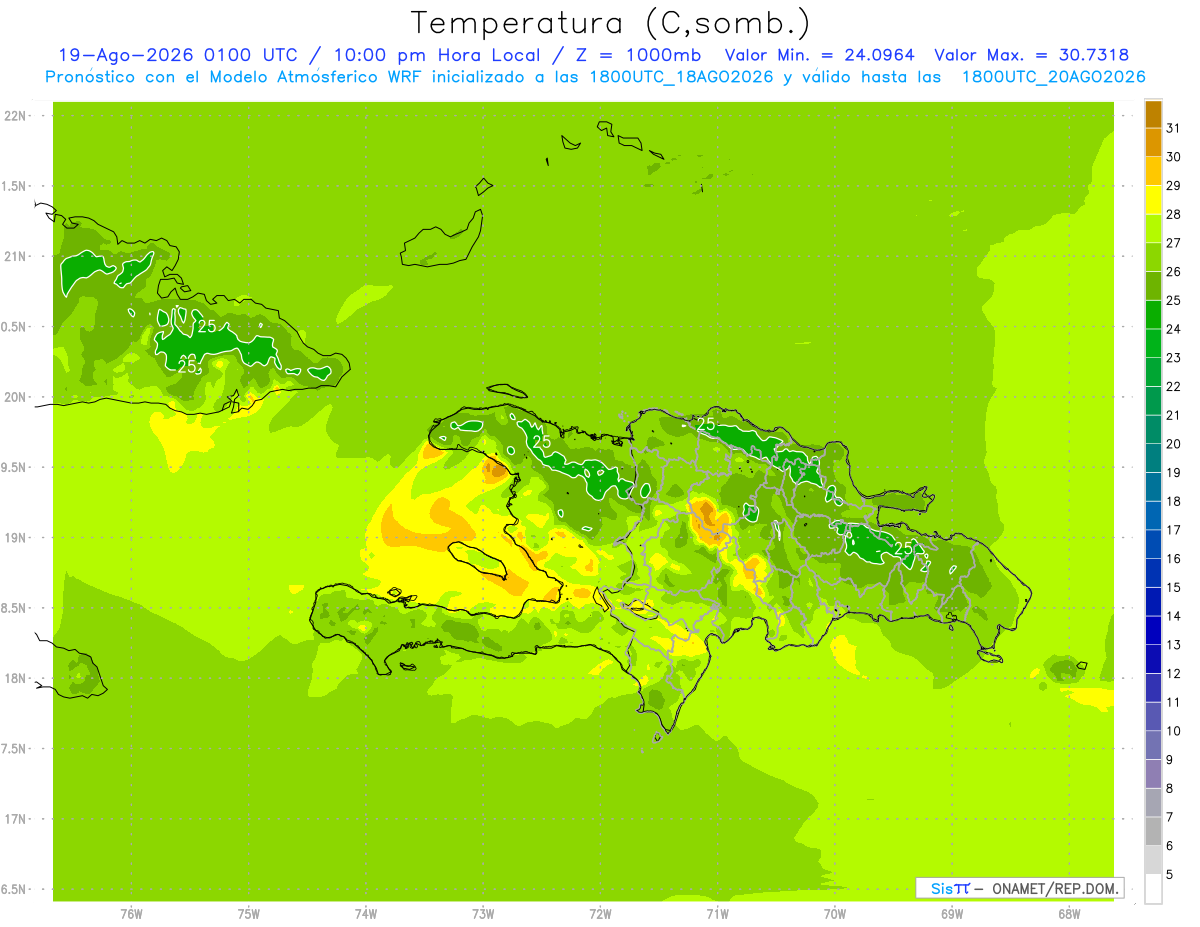Click the legend scale value "29"

tap(1174, 186)
